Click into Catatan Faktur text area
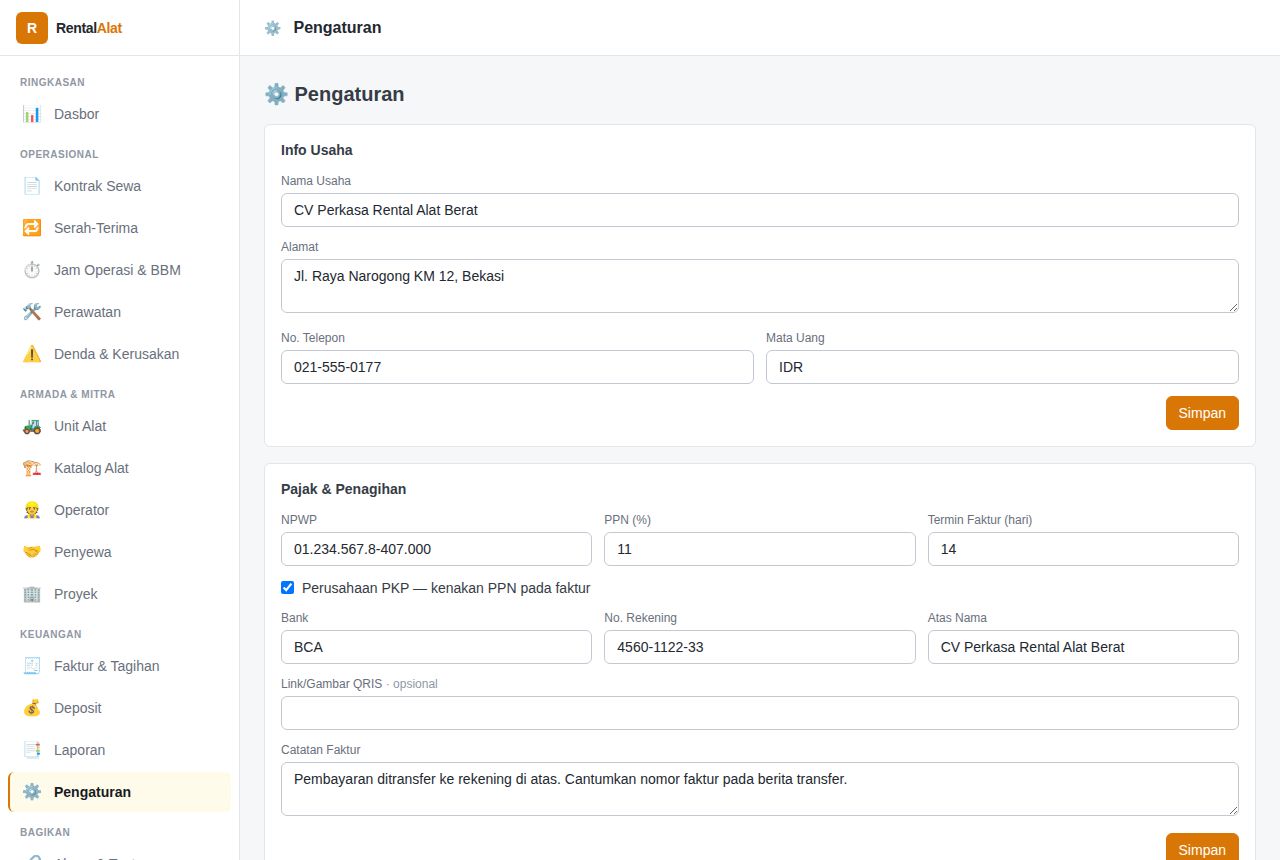Viewport: 1280px width, 860px height. (x=760, y=789)
